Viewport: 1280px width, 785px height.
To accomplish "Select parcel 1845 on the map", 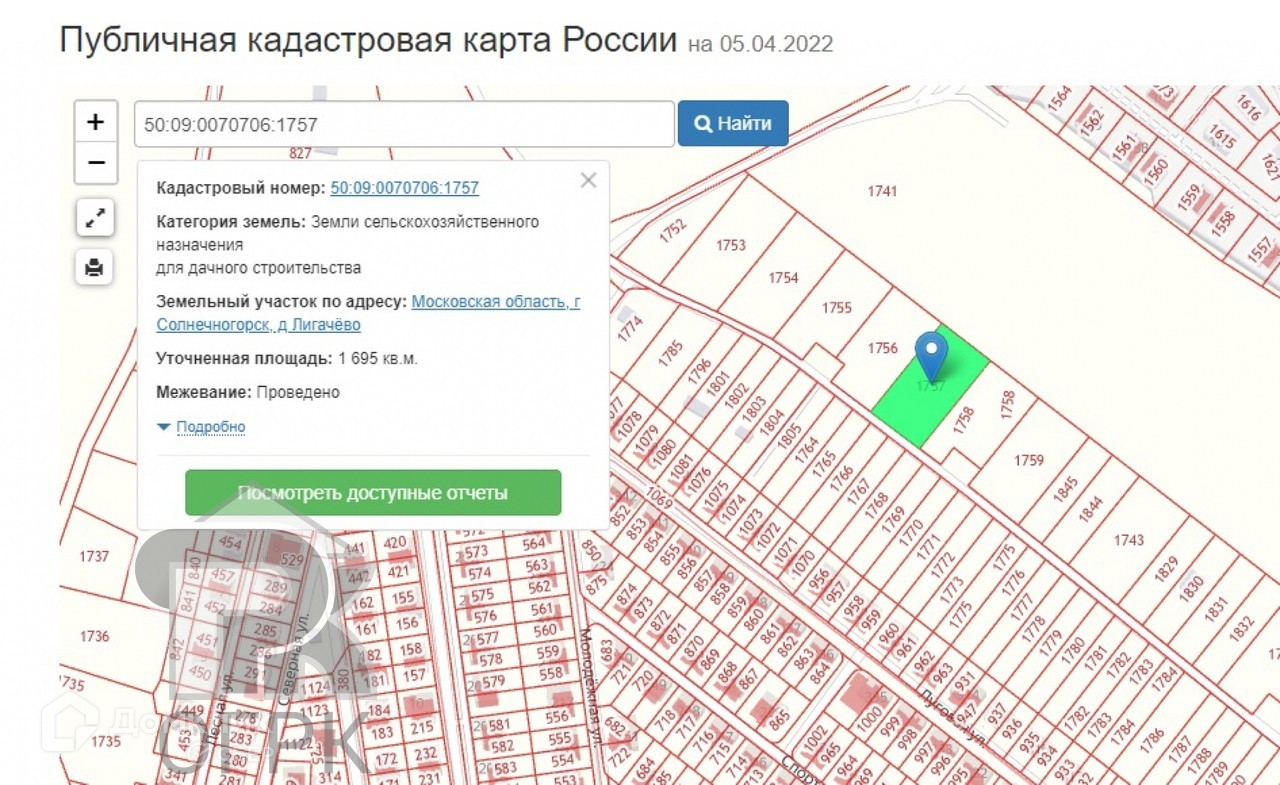I will [1066, 489].
